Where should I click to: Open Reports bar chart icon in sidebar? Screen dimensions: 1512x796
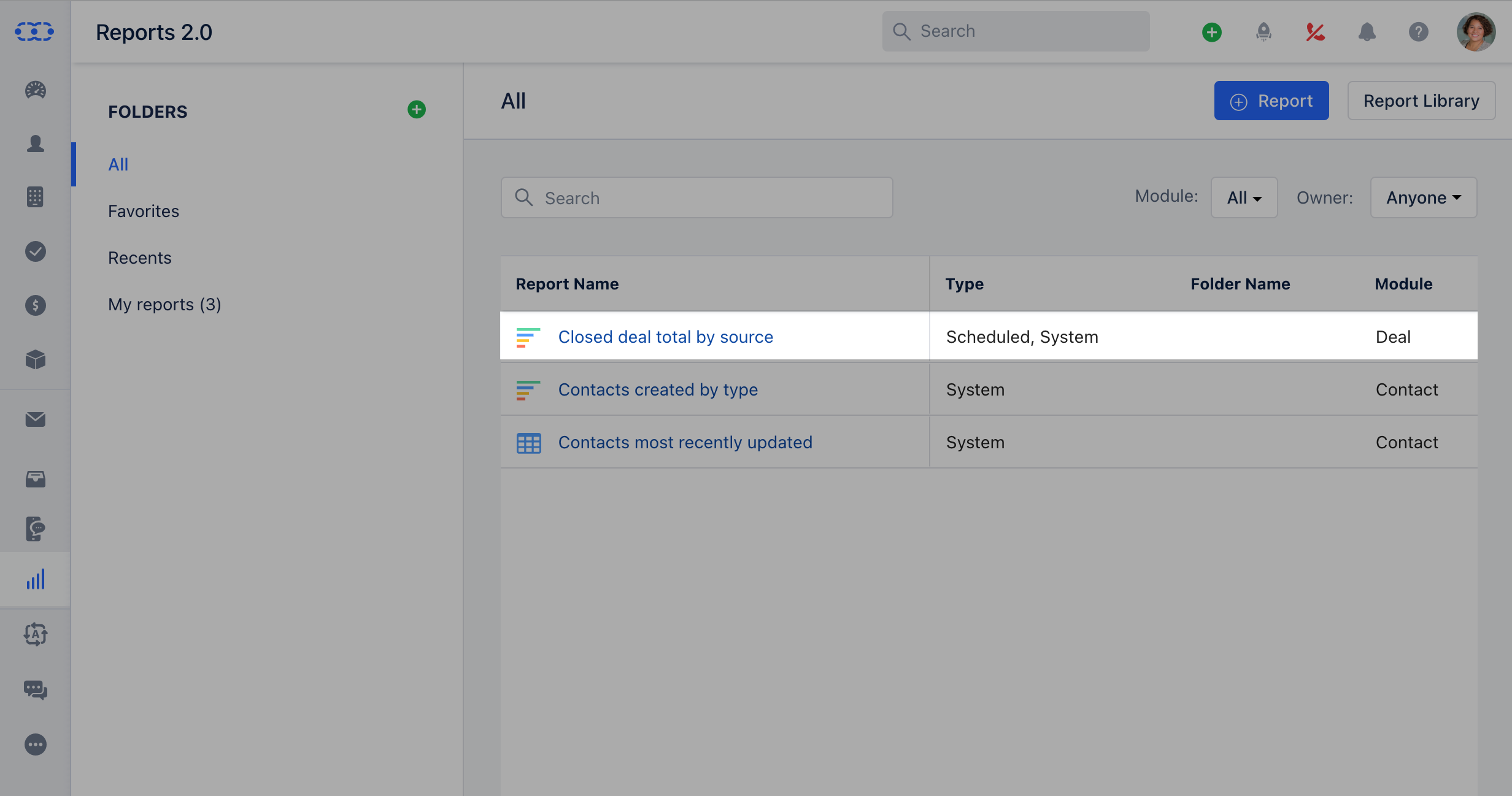coord(35,580)
